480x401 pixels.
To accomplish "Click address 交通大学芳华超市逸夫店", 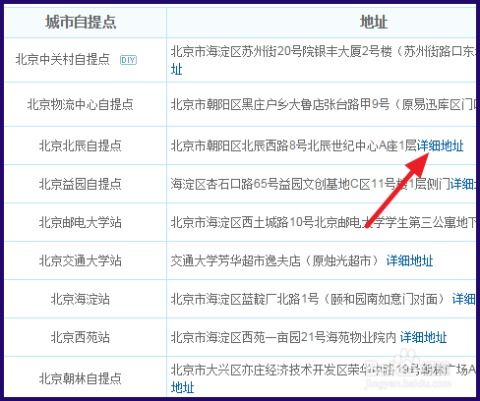I will click(x=236, y=261).
